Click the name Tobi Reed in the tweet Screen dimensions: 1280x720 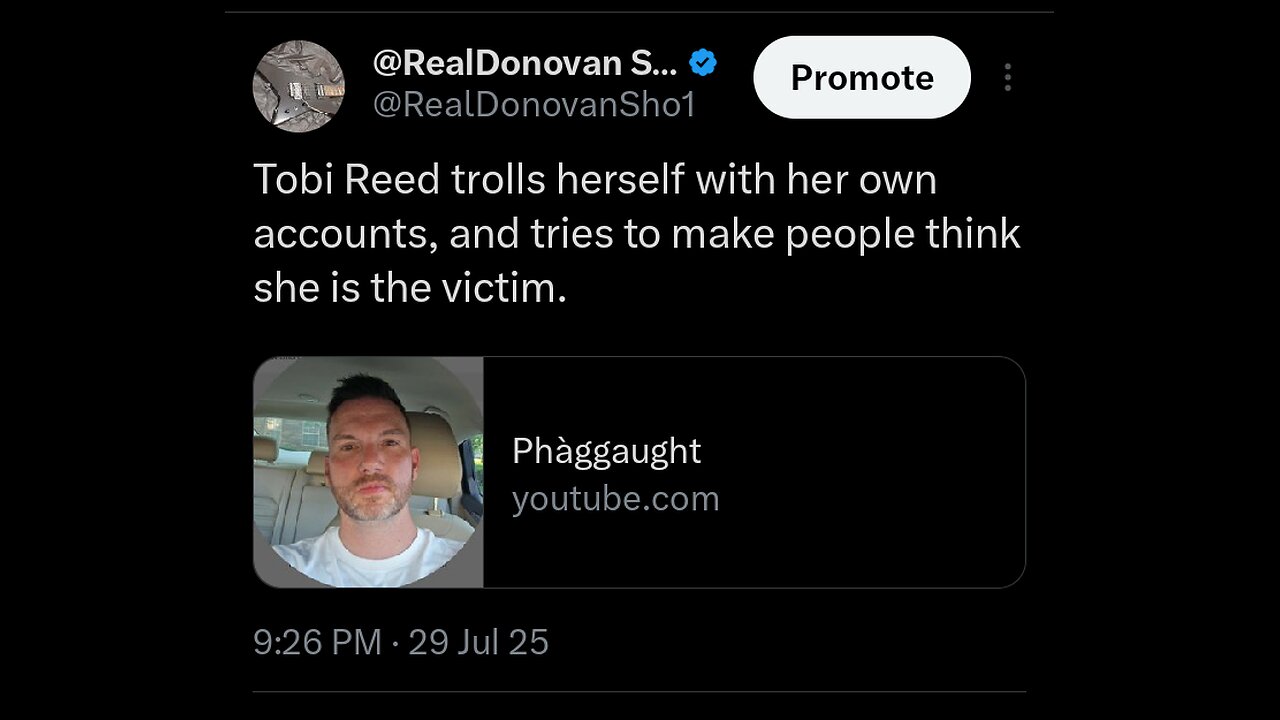point(346,180)
